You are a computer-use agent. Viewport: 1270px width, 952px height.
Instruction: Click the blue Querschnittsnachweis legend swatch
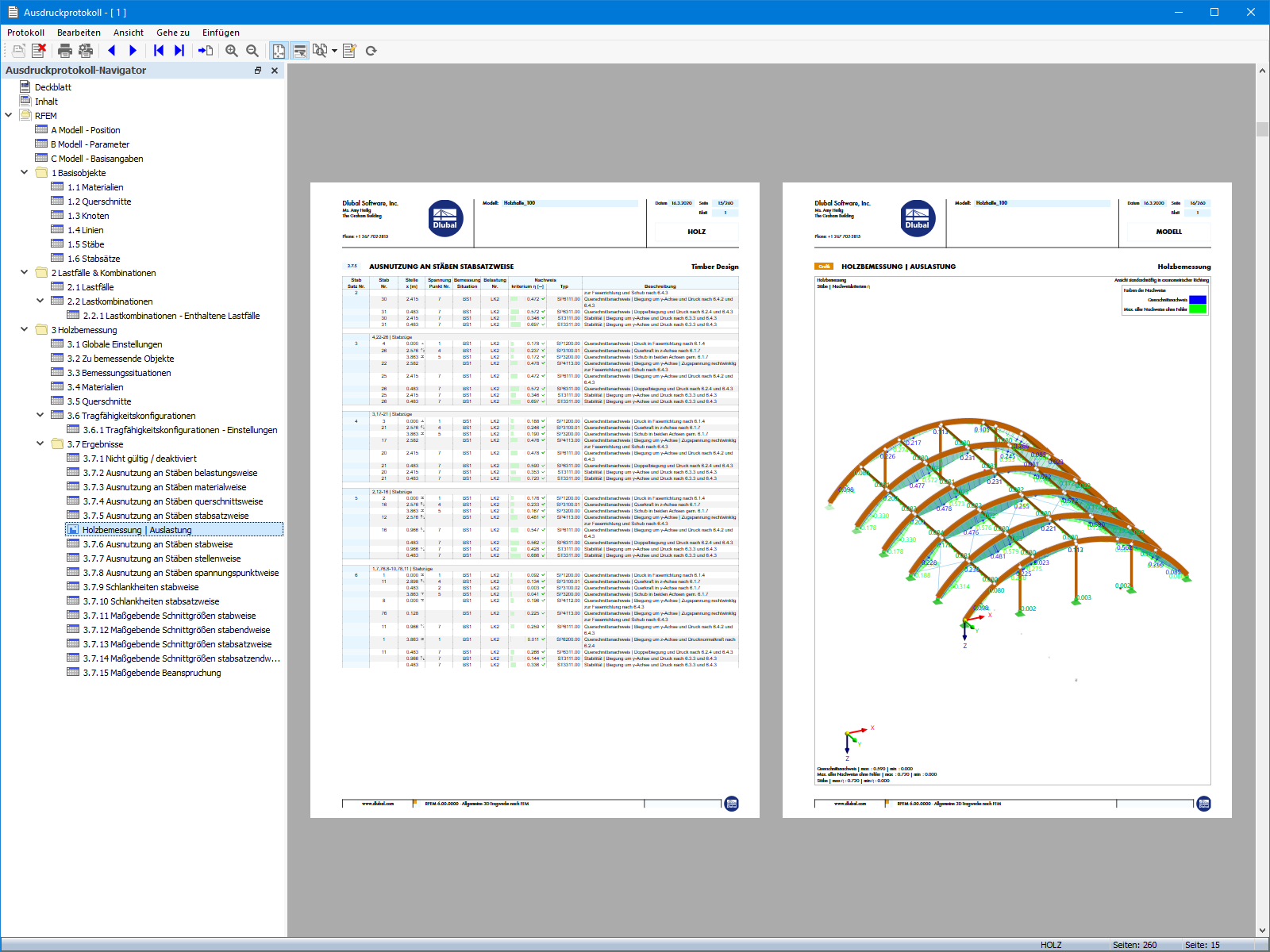click(x=1197, y=300)
